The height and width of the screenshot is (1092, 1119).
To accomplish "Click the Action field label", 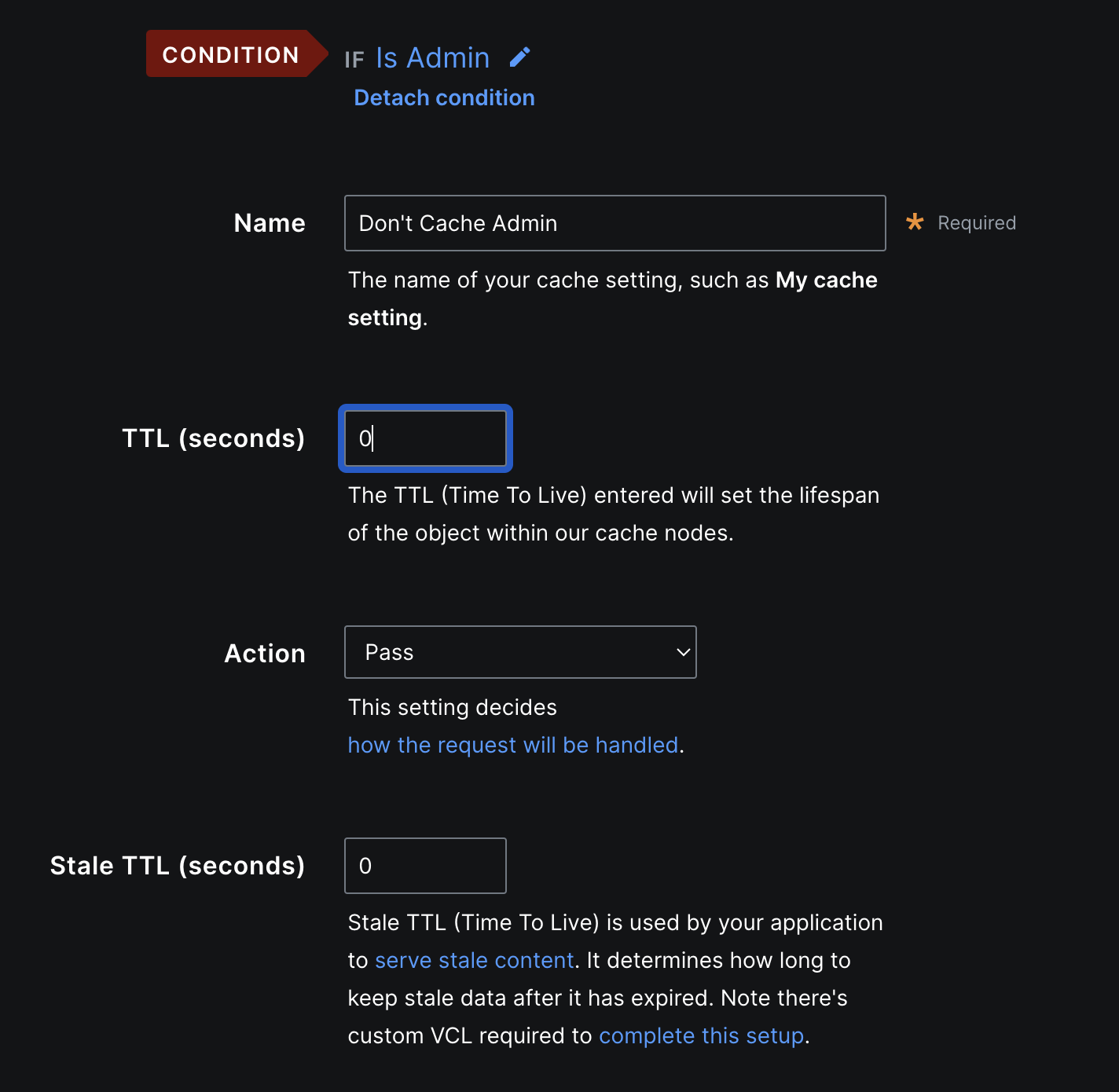I will [x=265, y=654].
